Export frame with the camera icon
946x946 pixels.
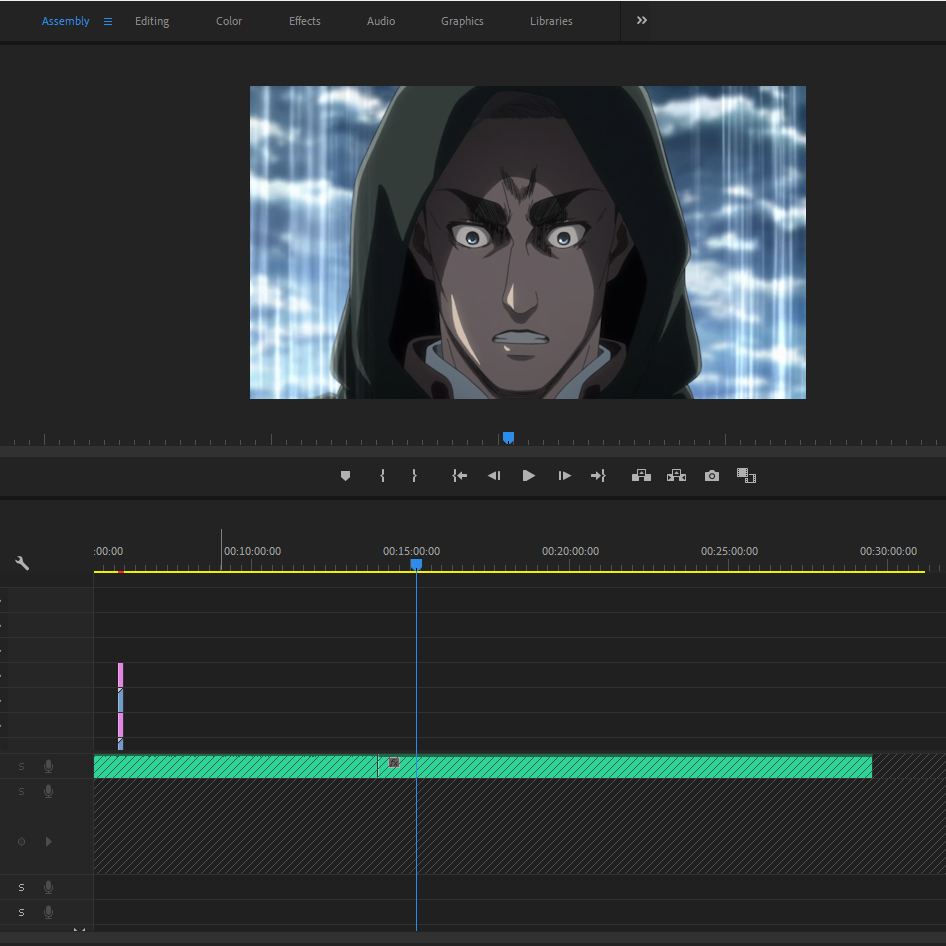[711, 476]
